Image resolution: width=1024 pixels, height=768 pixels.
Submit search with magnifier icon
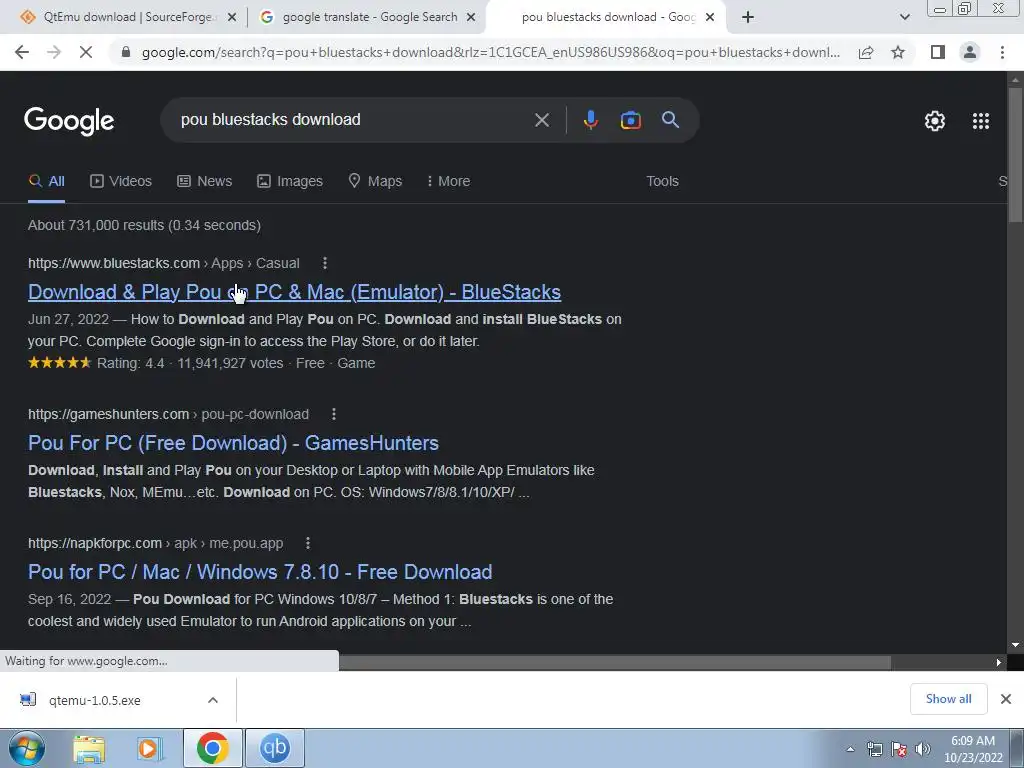click(670, 120)
